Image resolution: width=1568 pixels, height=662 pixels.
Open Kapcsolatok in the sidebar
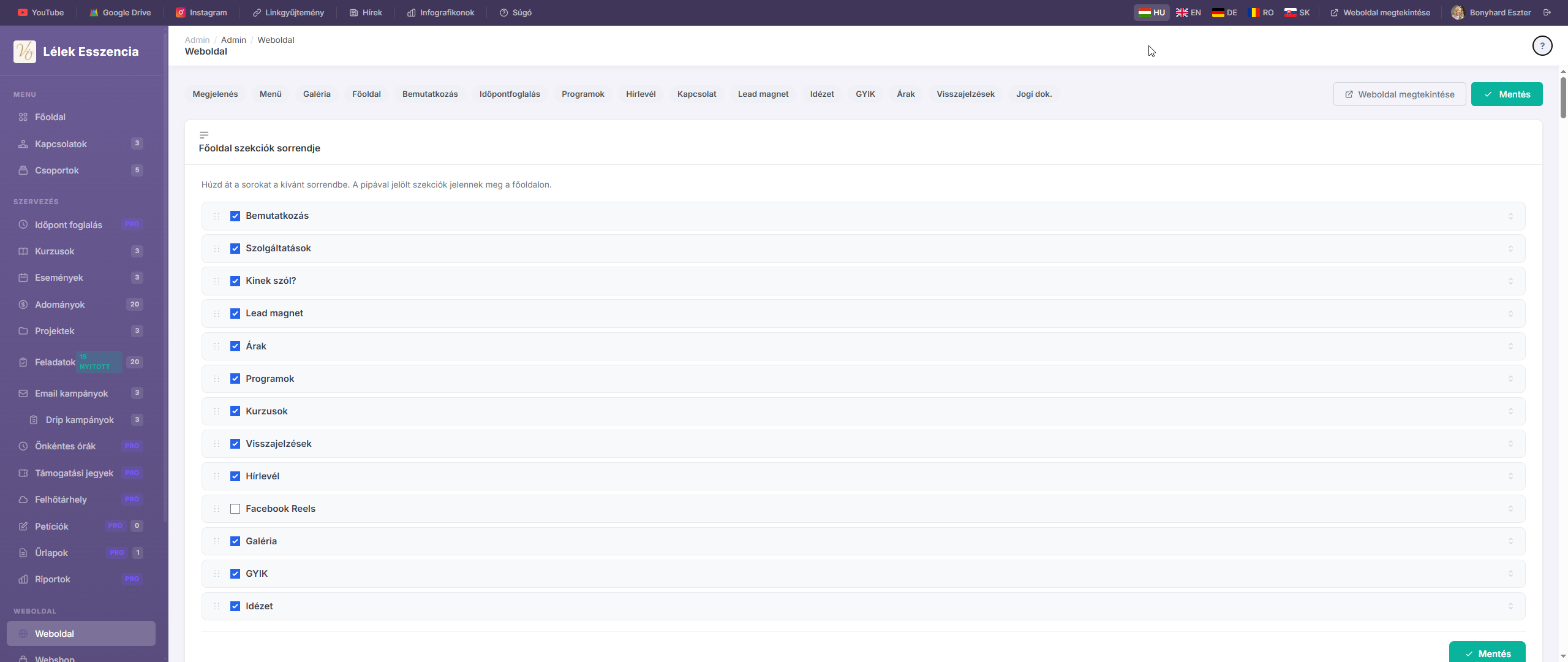81,144
